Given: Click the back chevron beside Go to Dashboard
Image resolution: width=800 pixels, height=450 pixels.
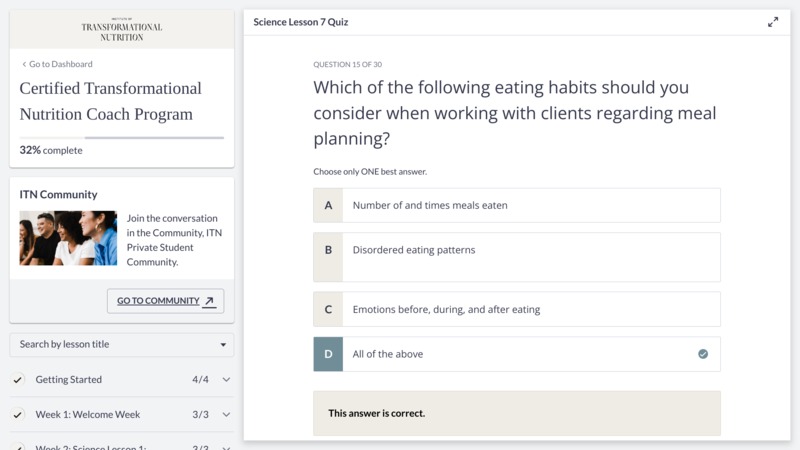Looking at the screenshot, I should [x=23, y=64].
